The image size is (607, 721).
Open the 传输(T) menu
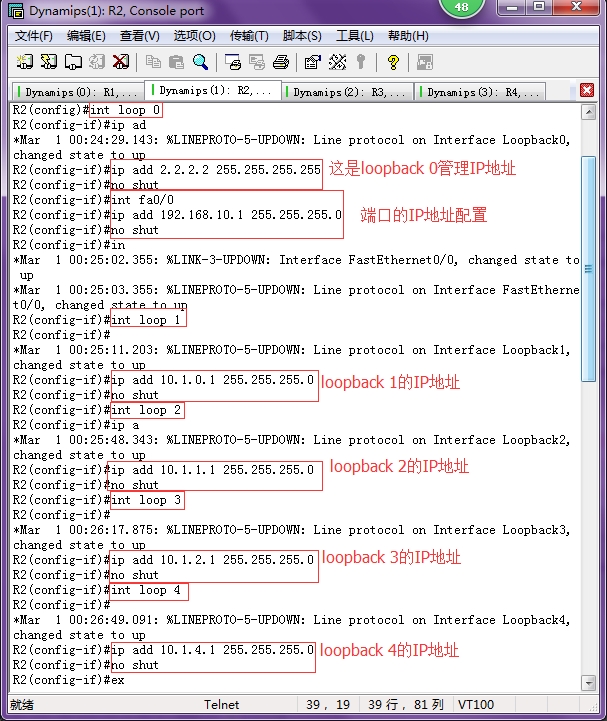(249, 36)
